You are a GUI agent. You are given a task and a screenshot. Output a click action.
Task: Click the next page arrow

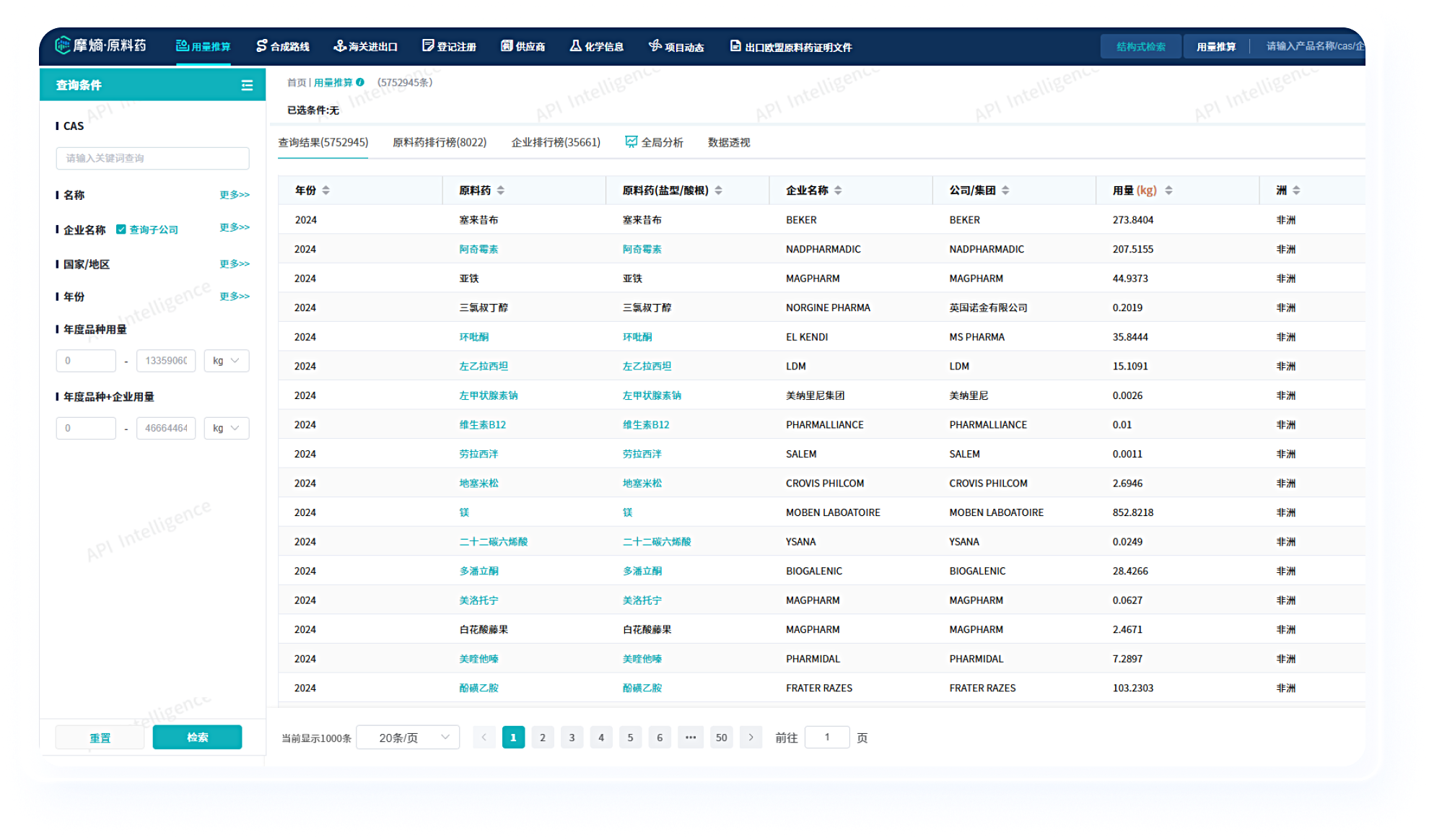pos(751,738)
